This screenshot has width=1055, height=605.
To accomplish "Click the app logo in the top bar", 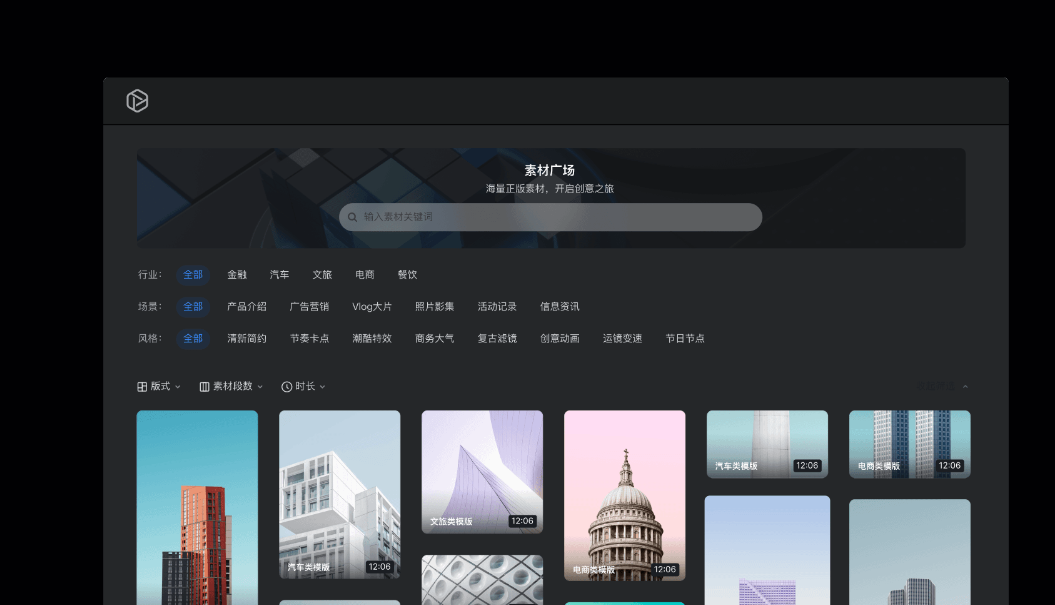I will point(137,101).
